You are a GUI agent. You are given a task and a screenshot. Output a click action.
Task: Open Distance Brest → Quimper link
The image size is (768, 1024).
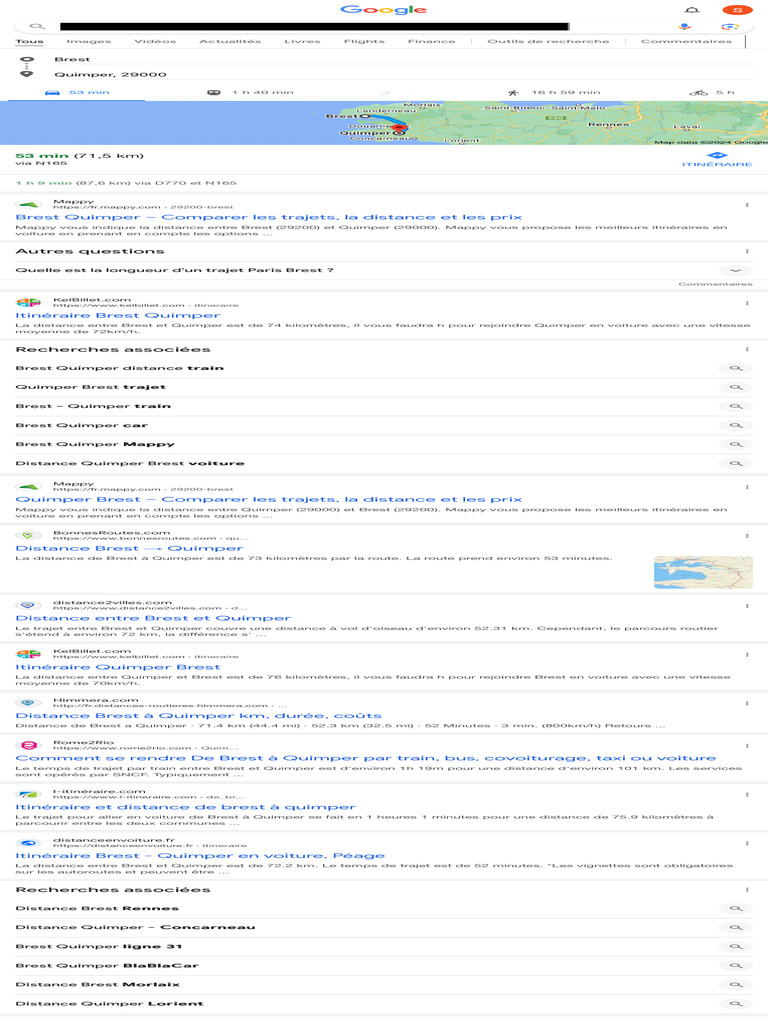click(129, 549)
